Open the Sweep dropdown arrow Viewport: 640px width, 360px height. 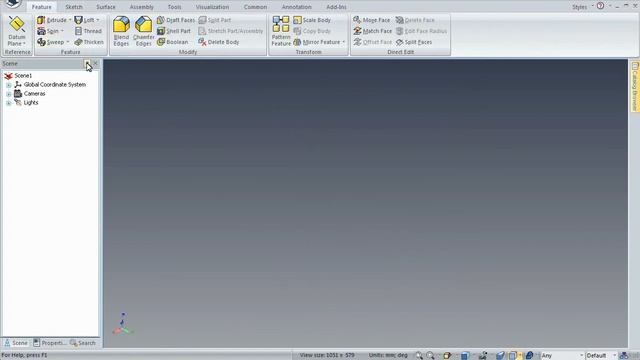point(67,42)
